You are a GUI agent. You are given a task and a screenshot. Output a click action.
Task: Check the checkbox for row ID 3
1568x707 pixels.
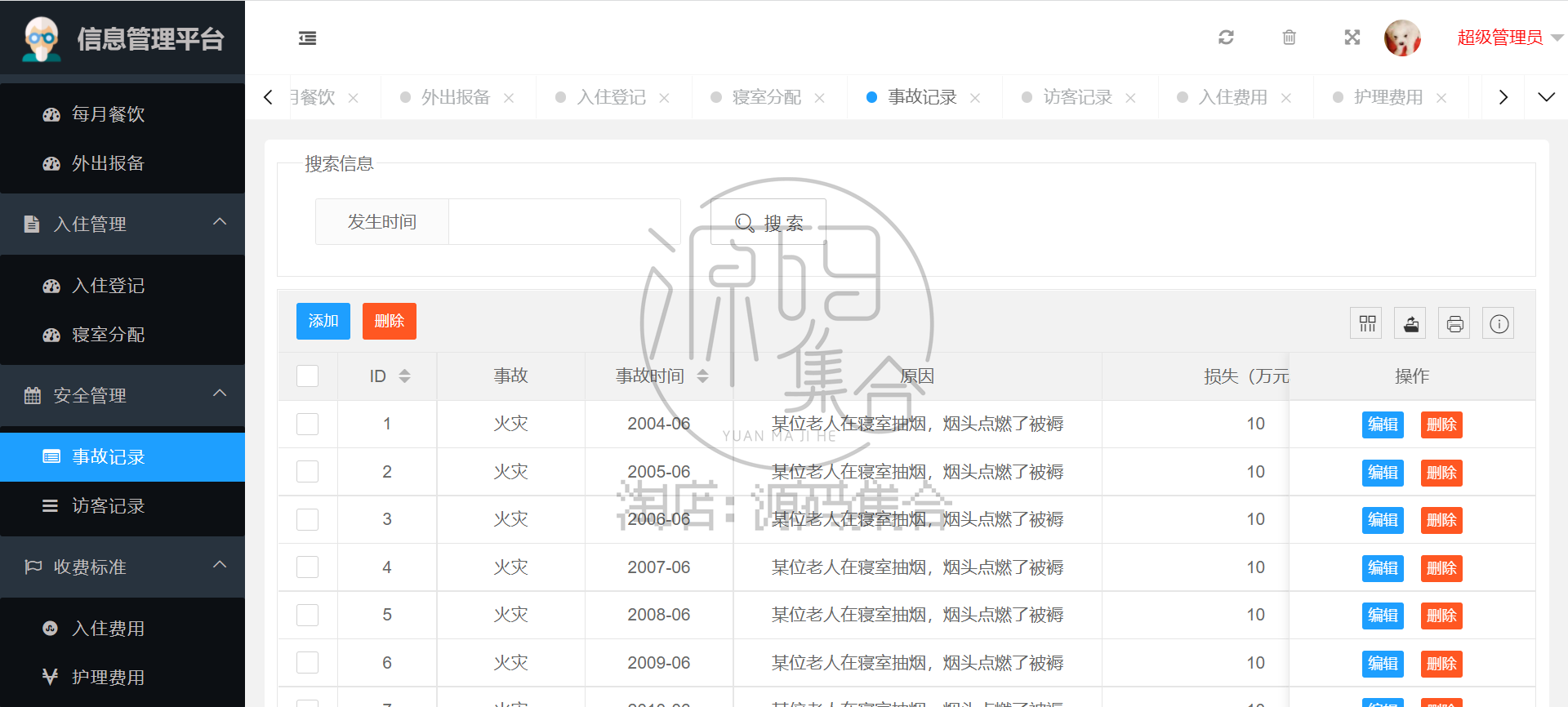307,519
